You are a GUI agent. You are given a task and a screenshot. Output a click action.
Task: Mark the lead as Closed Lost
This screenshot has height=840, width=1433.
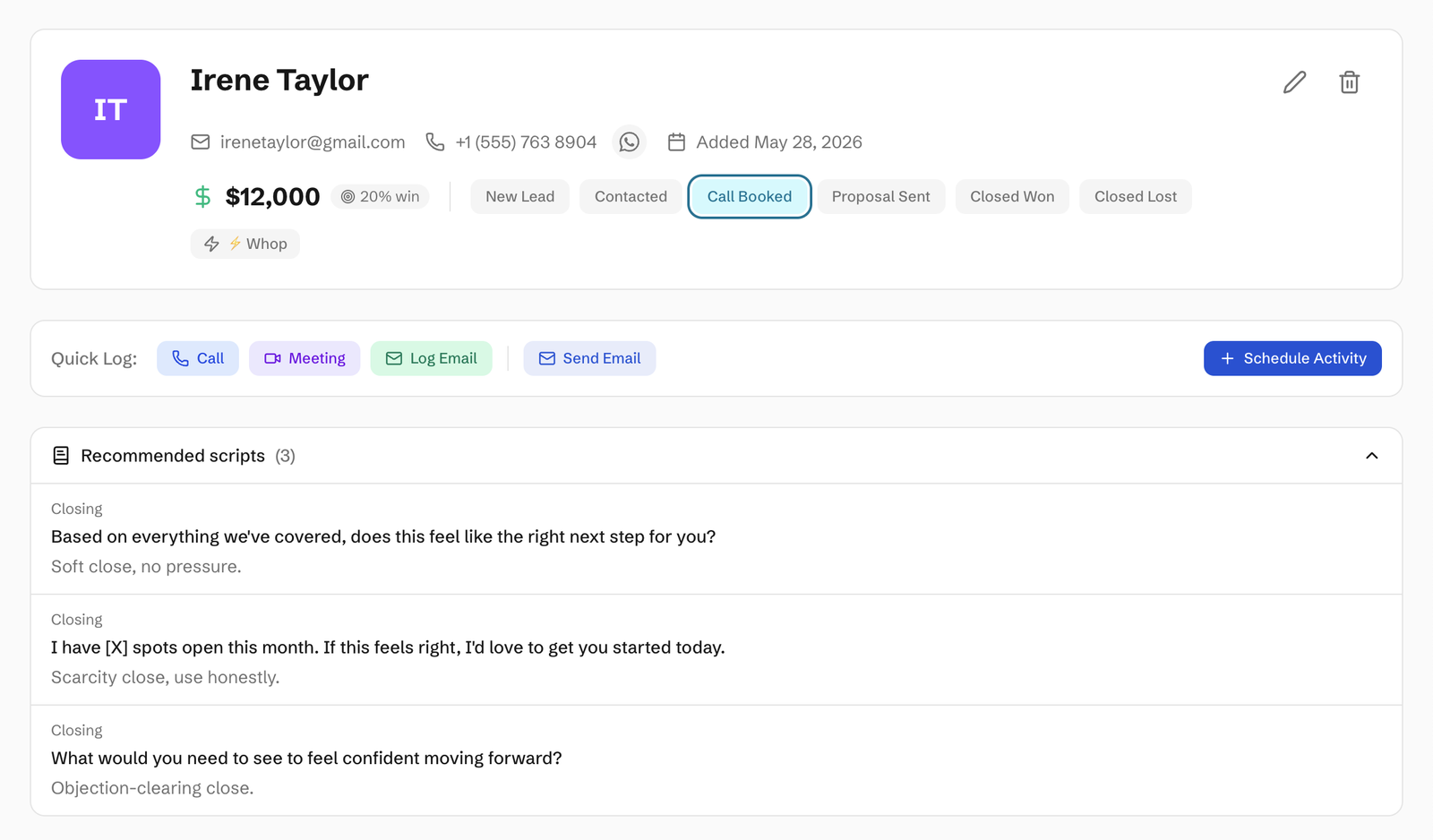pyautogui.click(x=1135, y=197)
